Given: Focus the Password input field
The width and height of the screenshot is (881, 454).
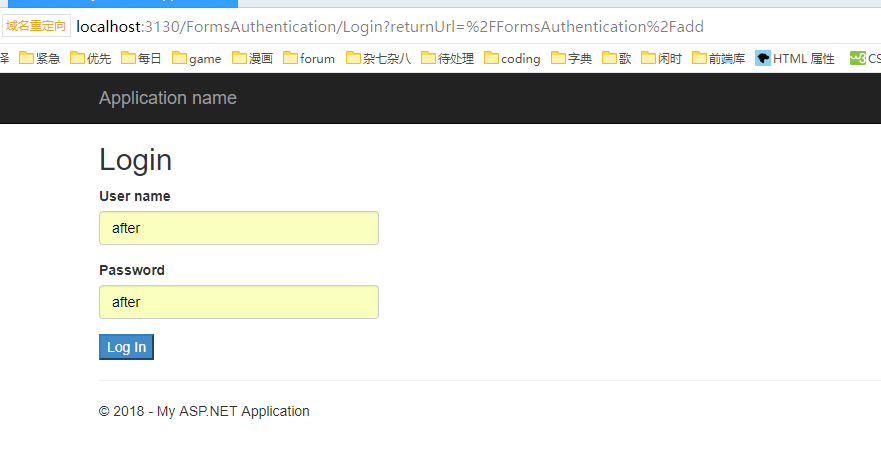Looking at the screenshot, I should click(239, 302).
